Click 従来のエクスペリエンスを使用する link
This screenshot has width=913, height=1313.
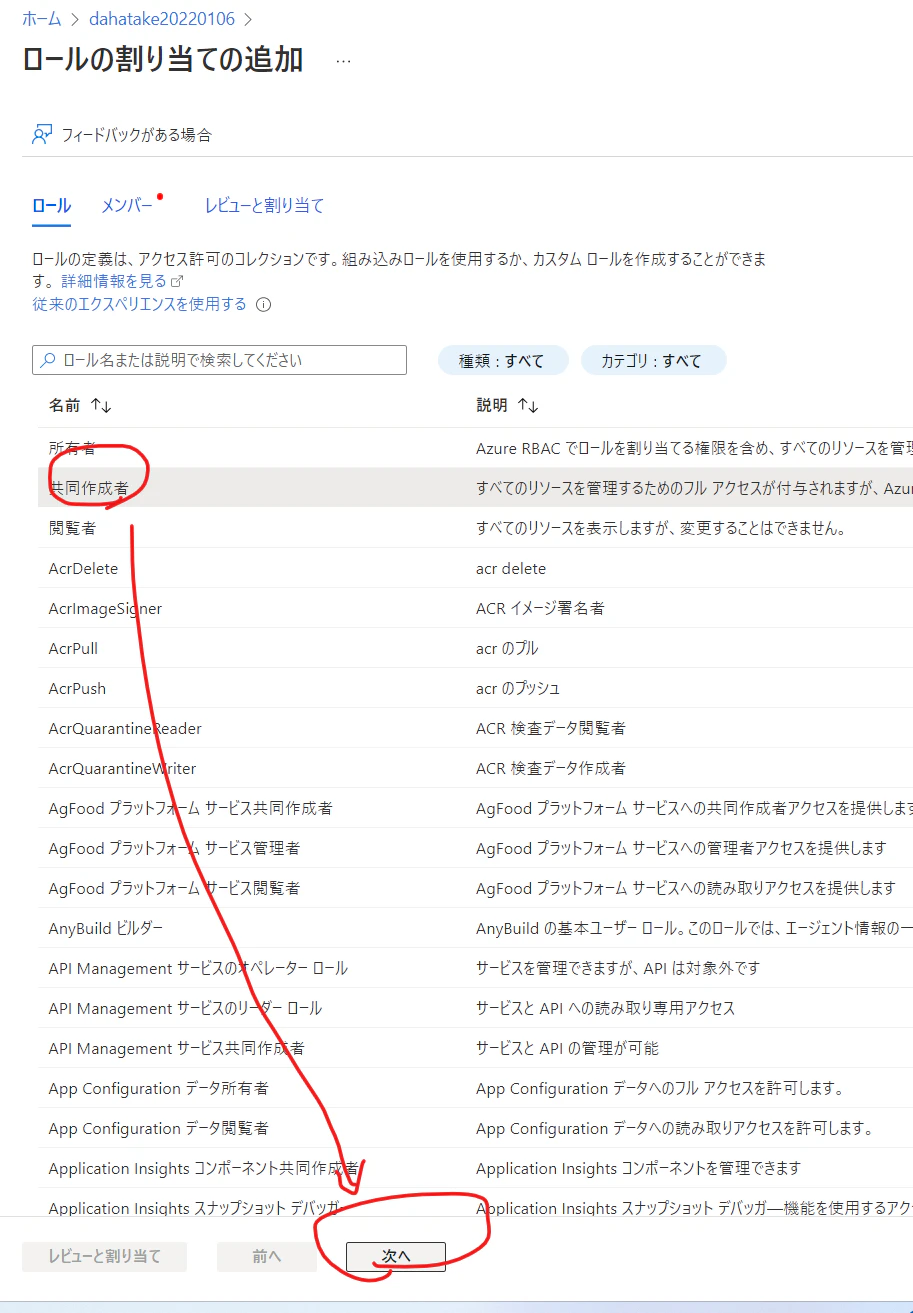click(x=139, y=304)
